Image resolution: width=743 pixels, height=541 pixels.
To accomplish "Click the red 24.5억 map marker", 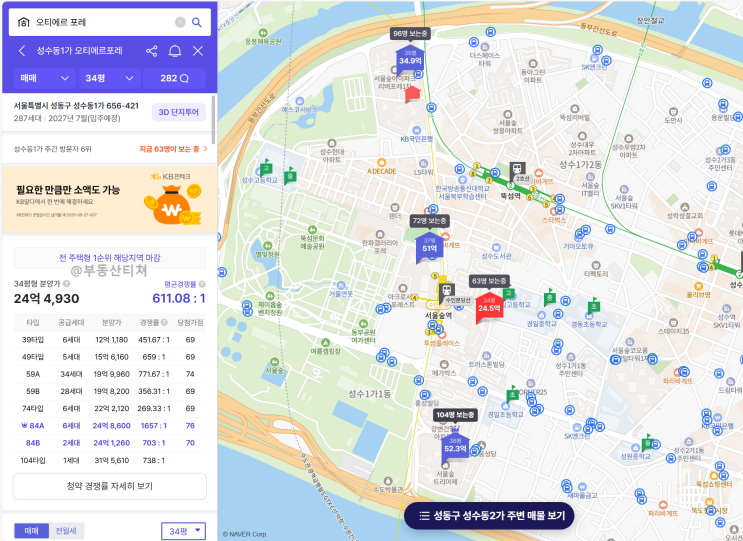I will click(x=489, y=307).
